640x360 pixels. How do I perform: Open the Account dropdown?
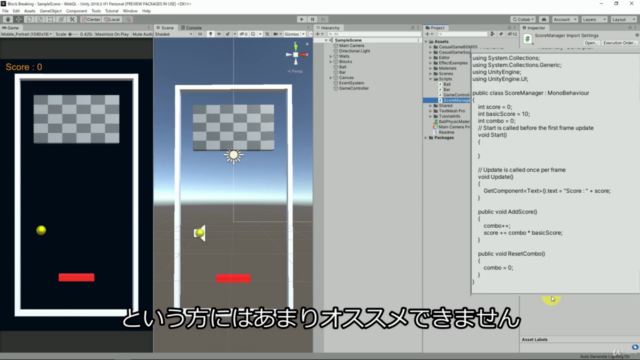(564, 19)
